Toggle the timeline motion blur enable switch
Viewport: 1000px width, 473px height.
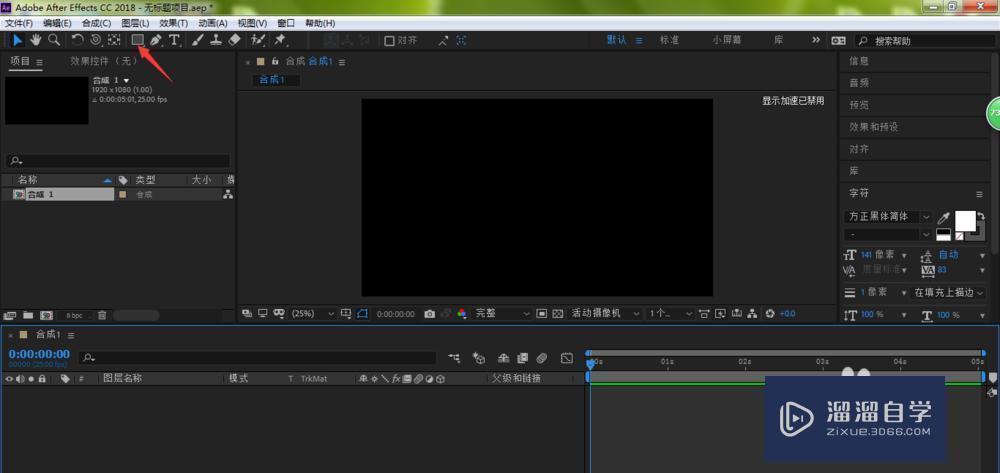(x=541, y=359)
